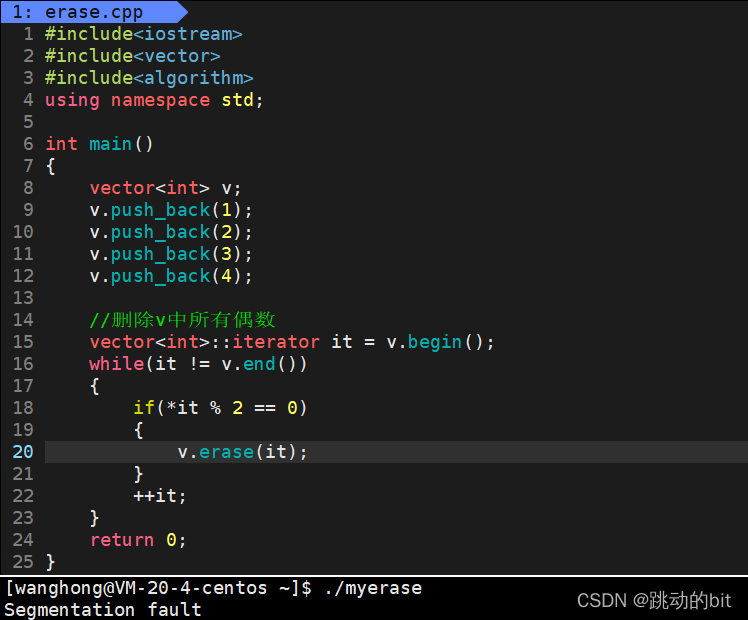Image resolution: width=748 pixels, height=620 pixels.
Task: Click the 'int main()' declaration
Action: pyautogui.click(x=99, y=144)
